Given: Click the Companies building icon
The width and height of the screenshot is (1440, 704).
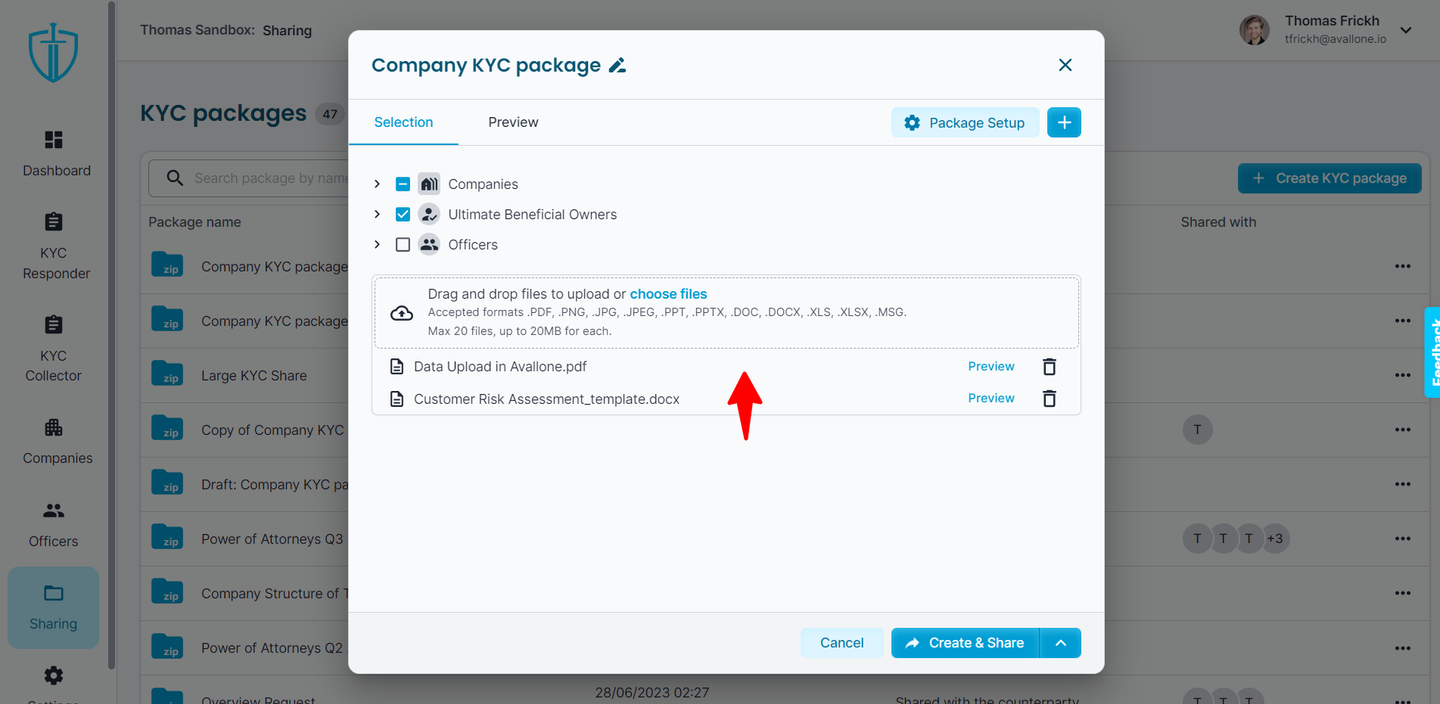Looking at the screenshot, I should click(429, 184).
